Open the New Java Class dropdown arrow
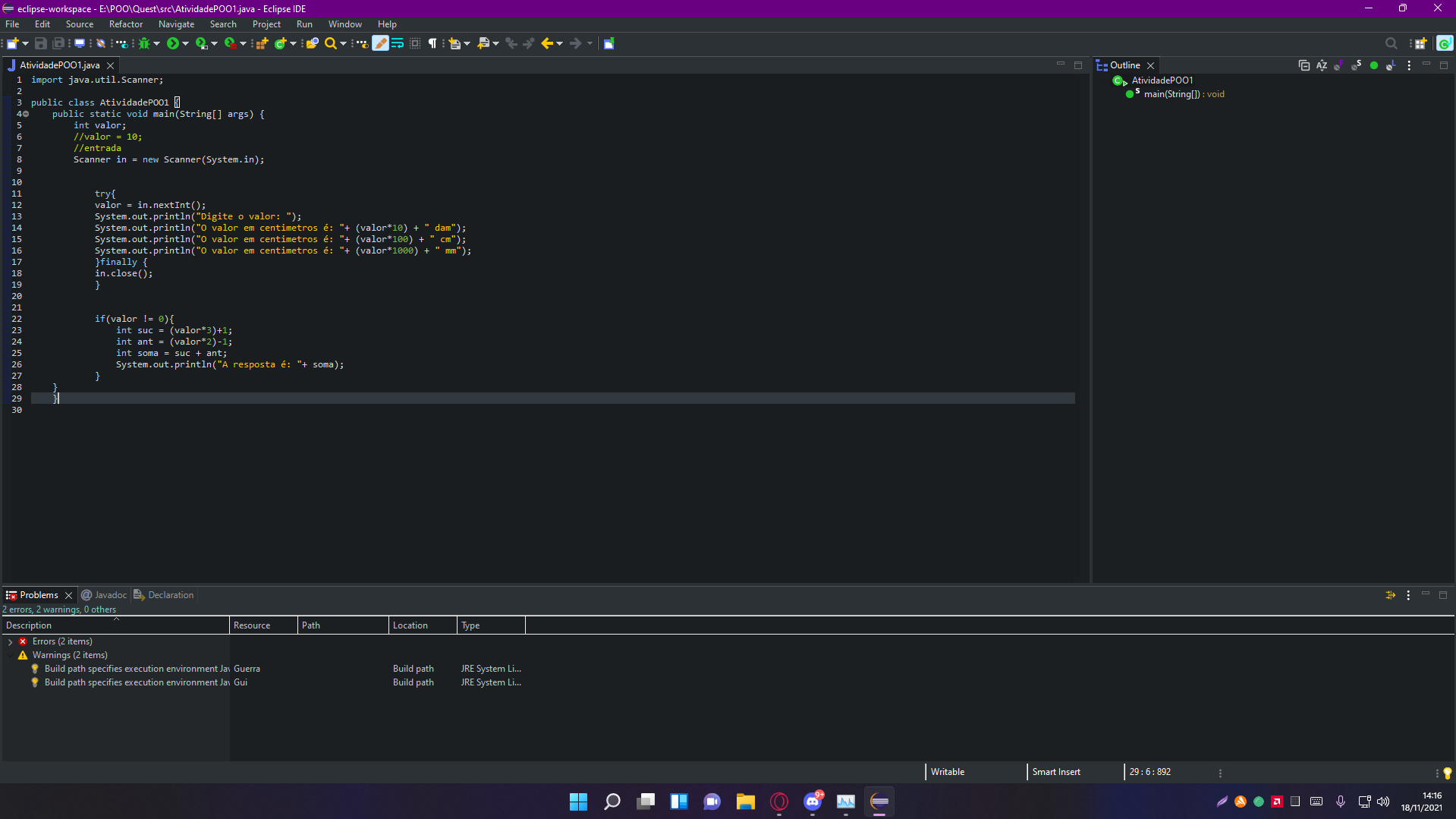Viewport: 1456px width, 819px height. pos(293,43)
